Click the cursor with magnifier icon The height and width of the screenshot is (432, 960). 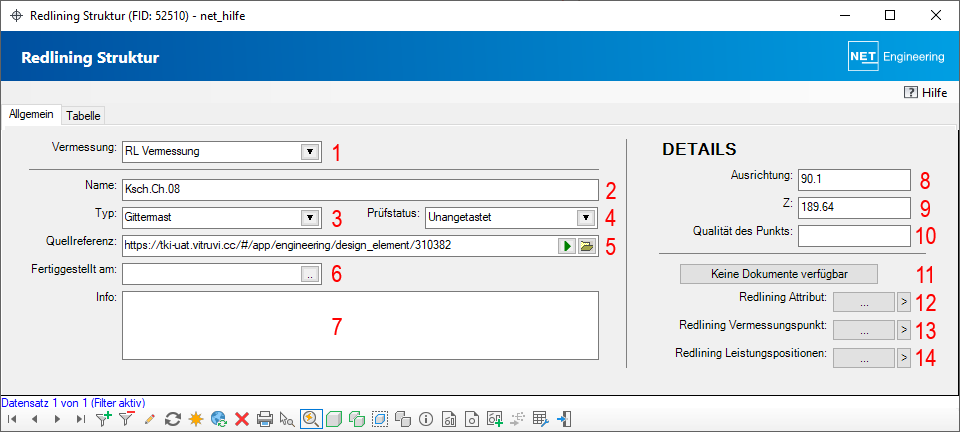(x=287, y=419)
